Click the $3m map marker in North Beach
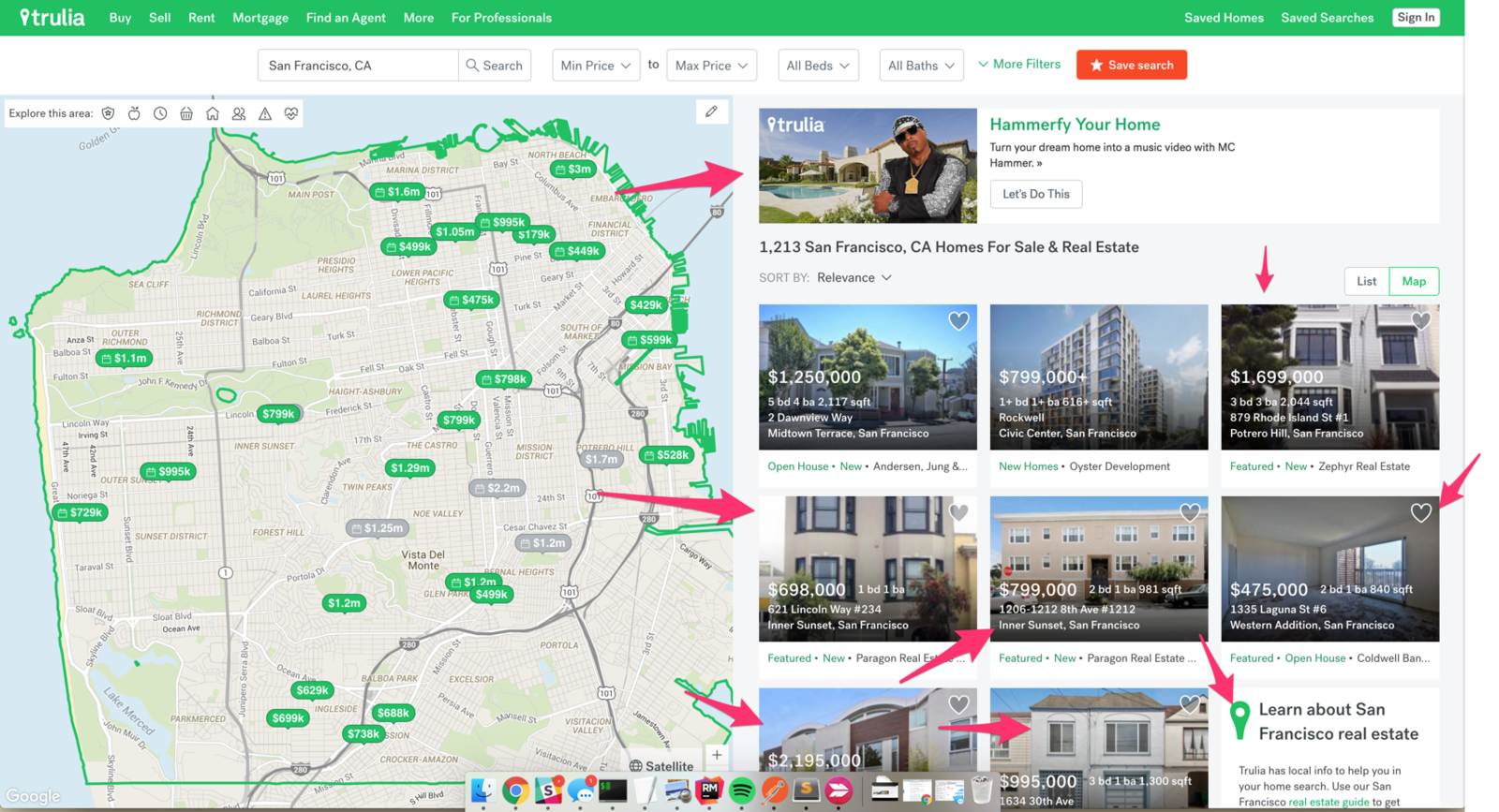Viewport: 1499px width, 812px height. click(x=573, y=170)
